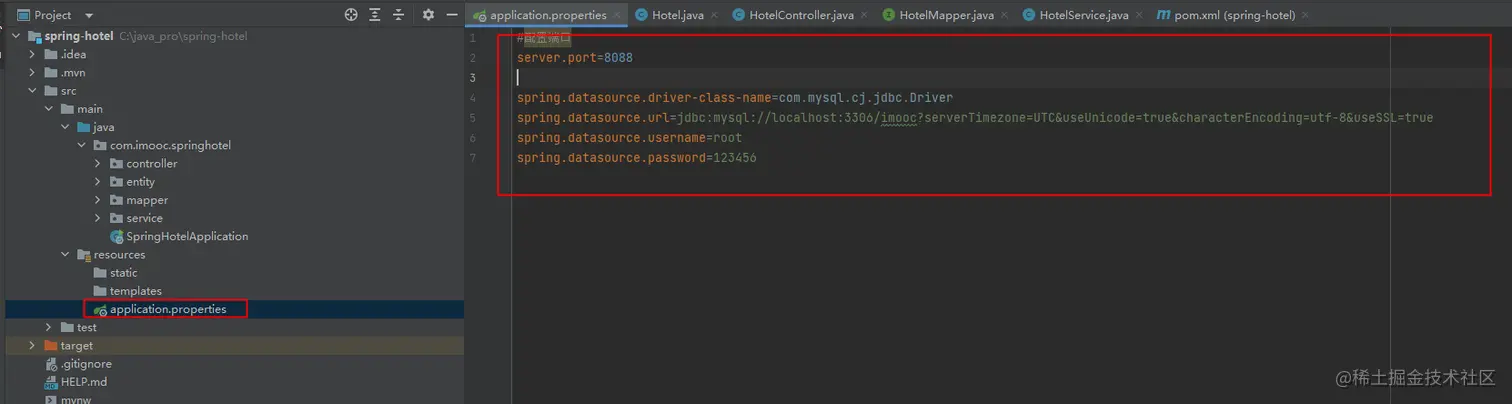Click the .gitignore file icon
Image resolution: width=1512 pixels, height=404 pixels.
[52, 364]
